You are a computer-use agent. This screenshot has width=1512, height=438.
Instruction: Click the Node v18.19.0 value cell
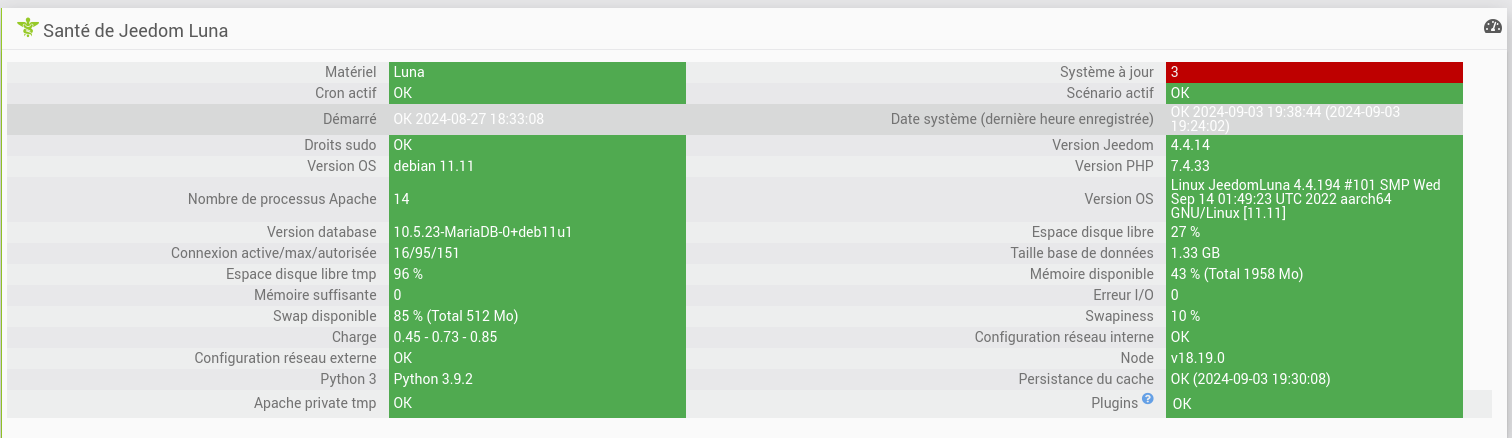tap(1313, 358)
